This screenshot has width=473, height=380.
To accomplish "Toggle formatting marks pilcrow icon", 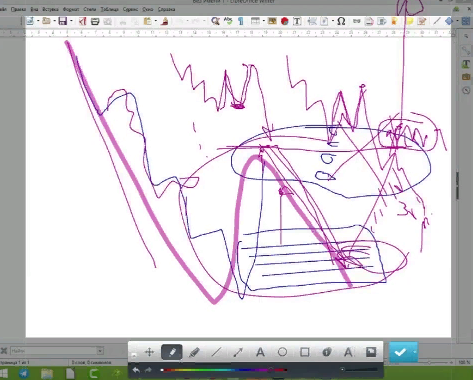I will (241, 21).
